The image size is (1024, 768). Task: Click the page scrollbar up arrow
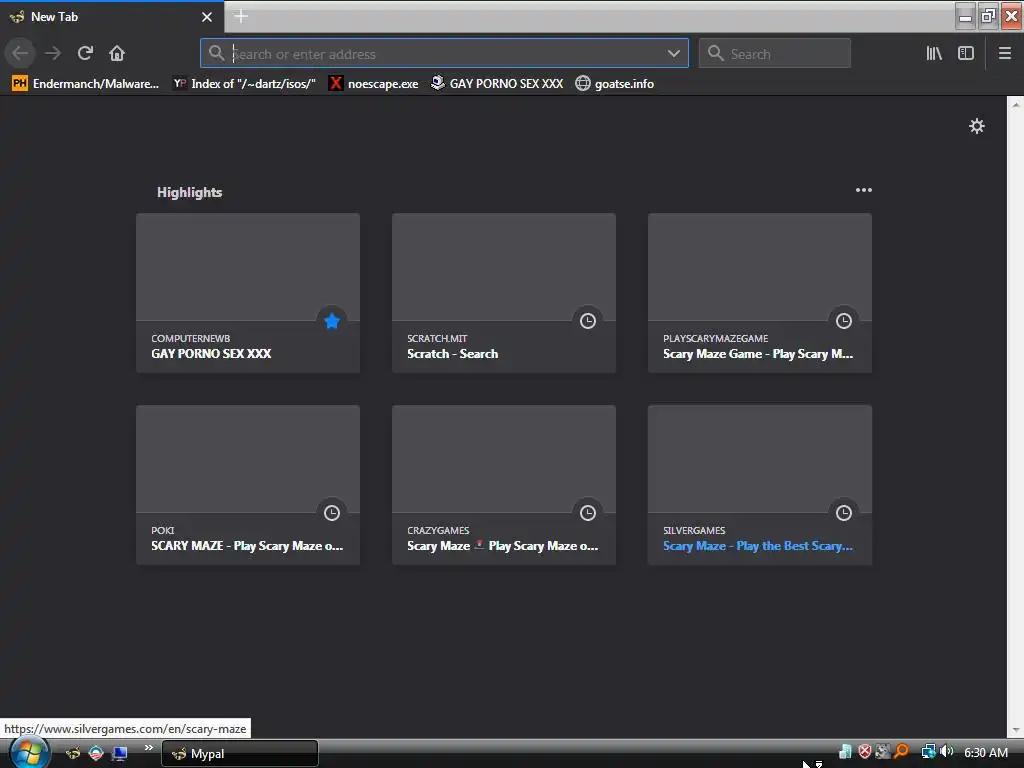tap(1016, 104)
